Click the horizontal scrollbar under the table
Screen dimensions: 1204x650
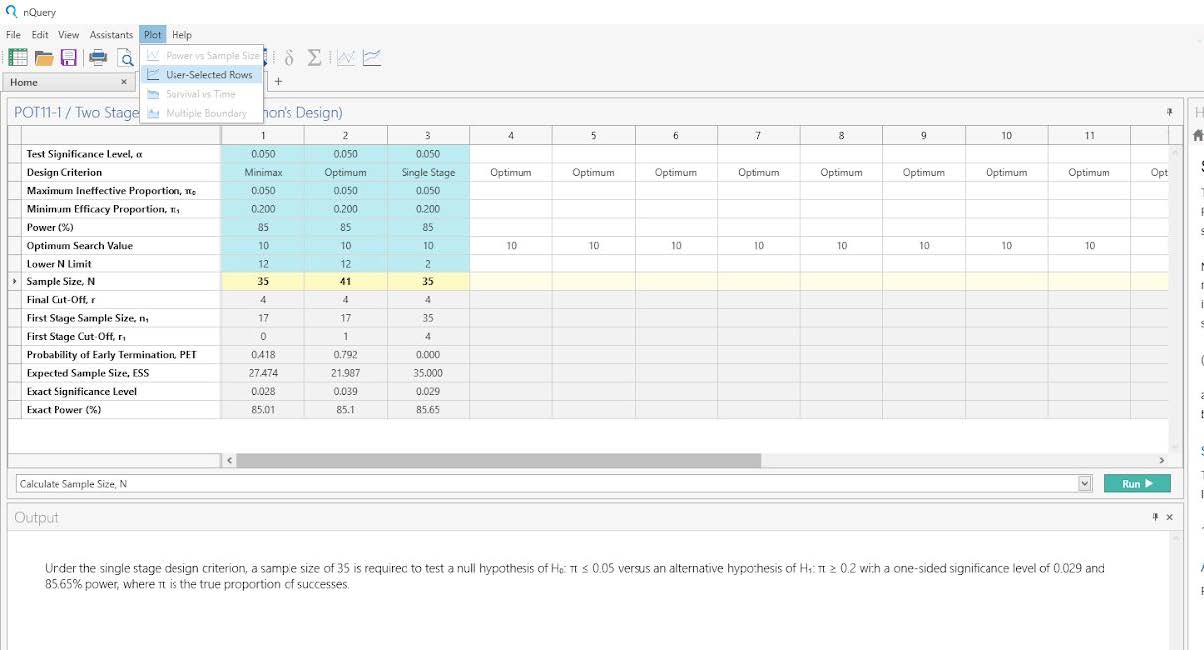(498, 461)
